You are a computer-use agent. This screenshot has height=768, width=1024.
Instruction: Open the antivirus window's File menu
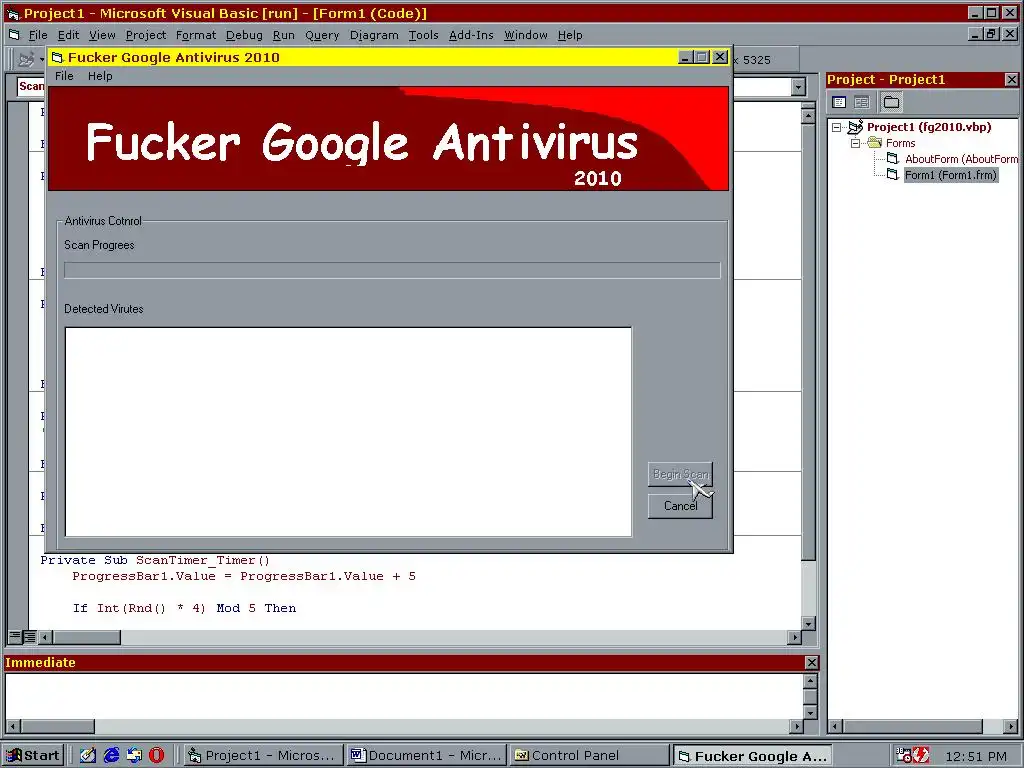(64, 76)
